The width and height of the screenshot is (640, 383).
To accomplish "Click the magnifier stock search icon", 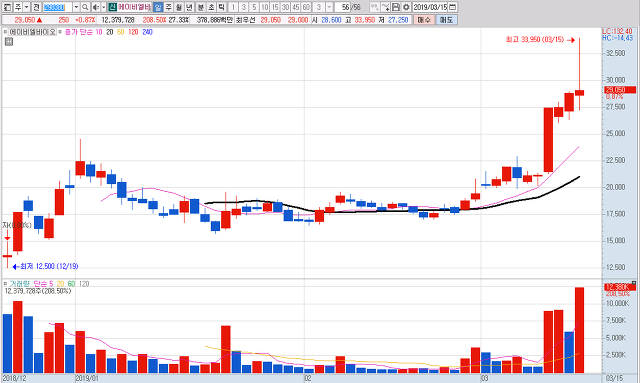I will pyautogui.click(x=85, y=7).
